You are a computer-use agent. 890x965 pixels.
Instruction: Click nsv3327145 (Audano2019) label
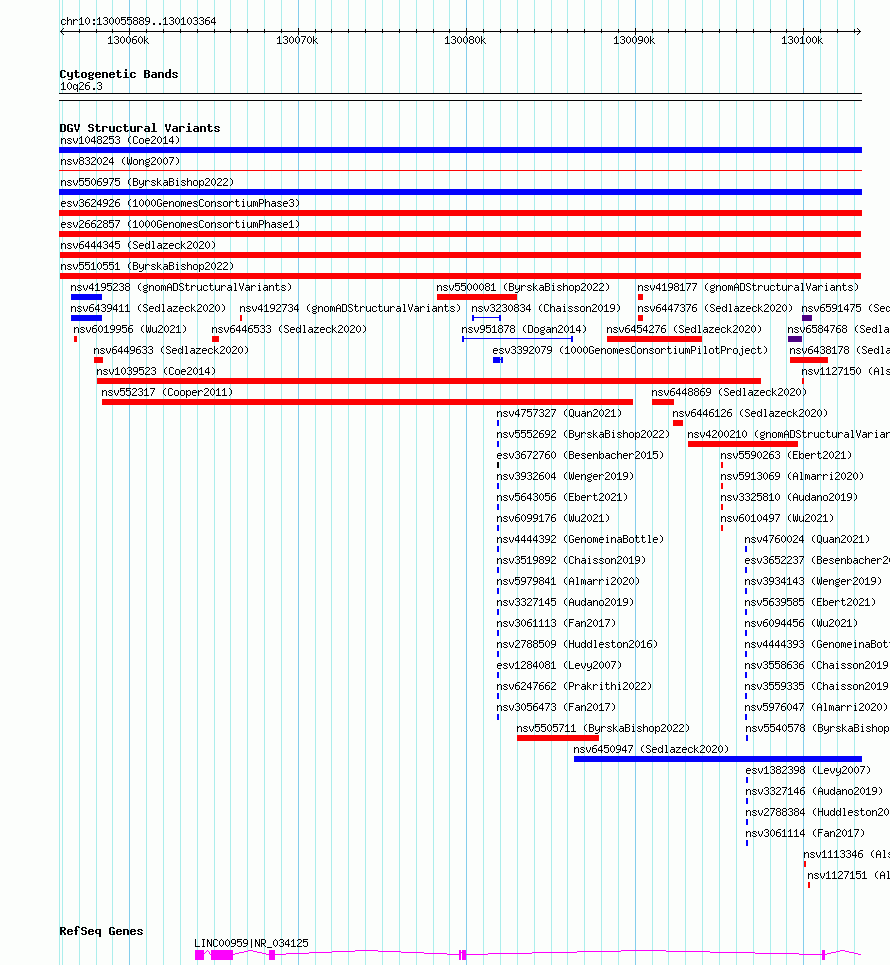pyautogui.click(x=565, y=602)
